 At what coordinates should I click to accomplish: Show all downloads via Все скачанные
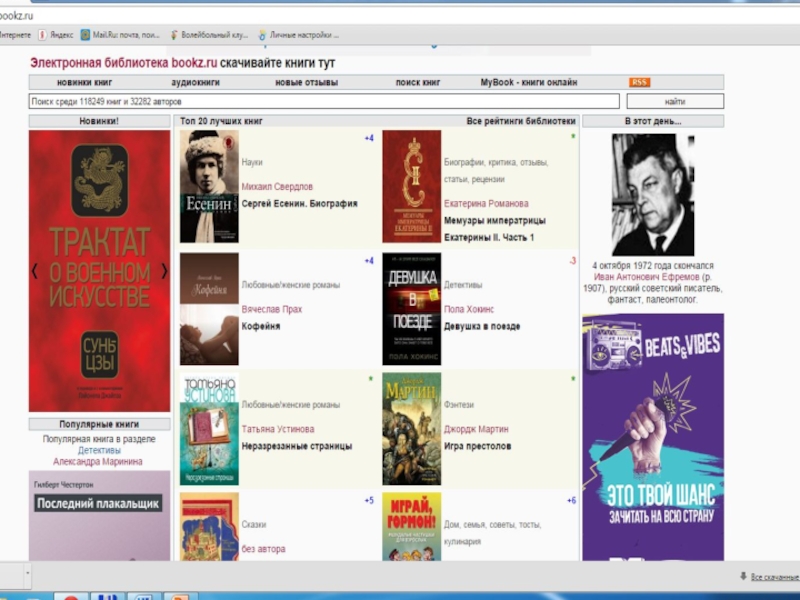pyautogui.click(x=771, y=577)
